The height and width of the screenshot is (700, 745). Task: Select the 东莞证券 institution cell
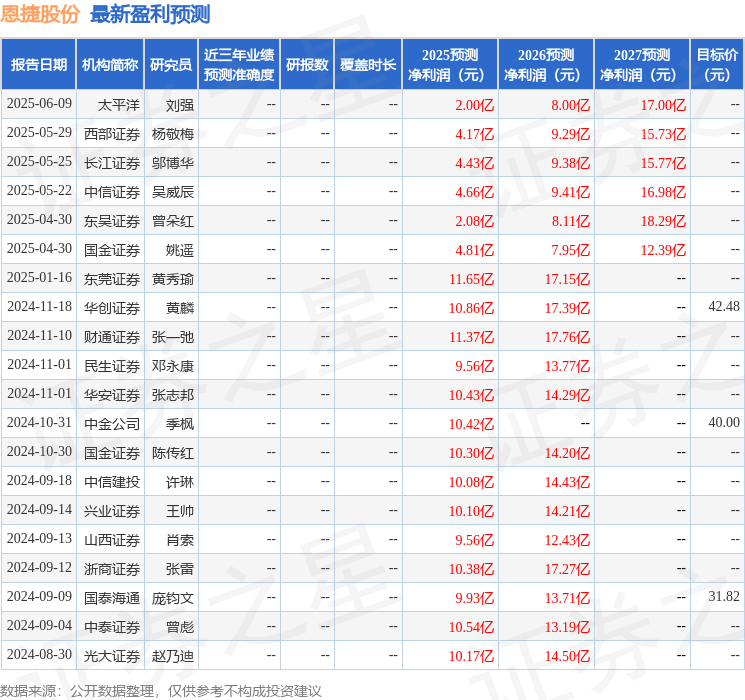112,278
